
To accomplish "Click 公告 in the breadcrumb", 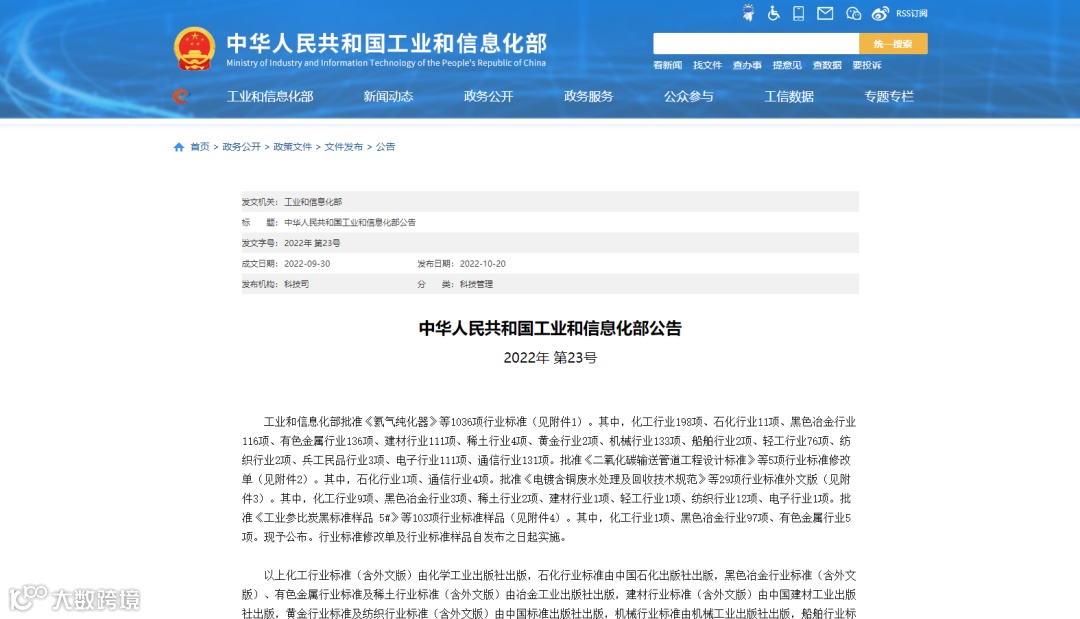I will (x=386, y=147).
